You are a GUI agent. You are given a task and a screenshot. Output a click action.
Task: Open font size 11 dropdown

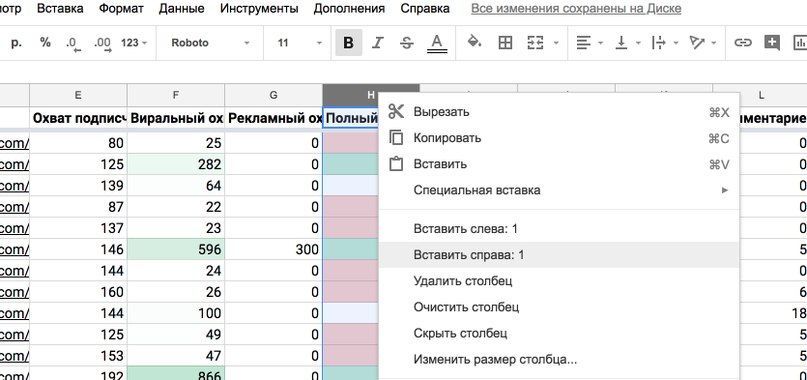tap(299, 43)
